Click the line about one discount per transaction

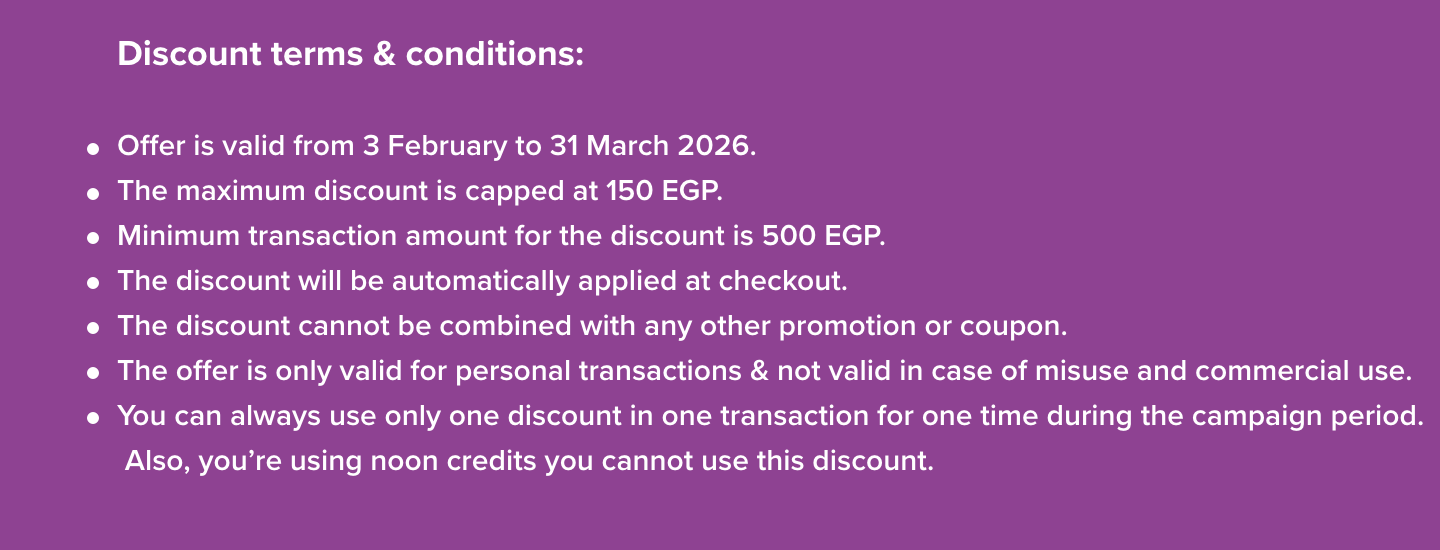pyautogui.click(x=770, y=416)
